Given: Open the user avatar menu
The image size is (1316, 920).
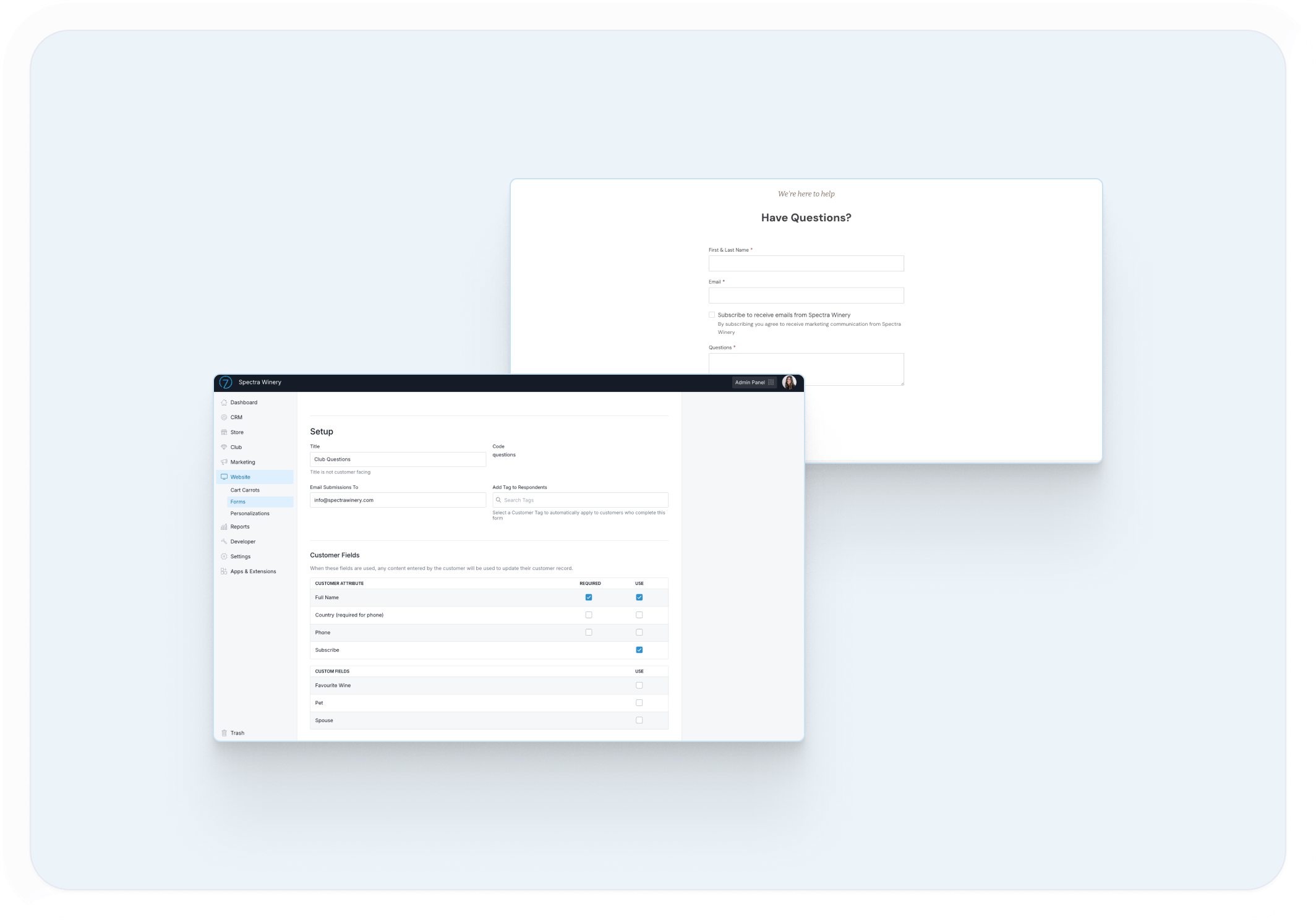Looking at the screenshot, I should click(x=789, y=383).
